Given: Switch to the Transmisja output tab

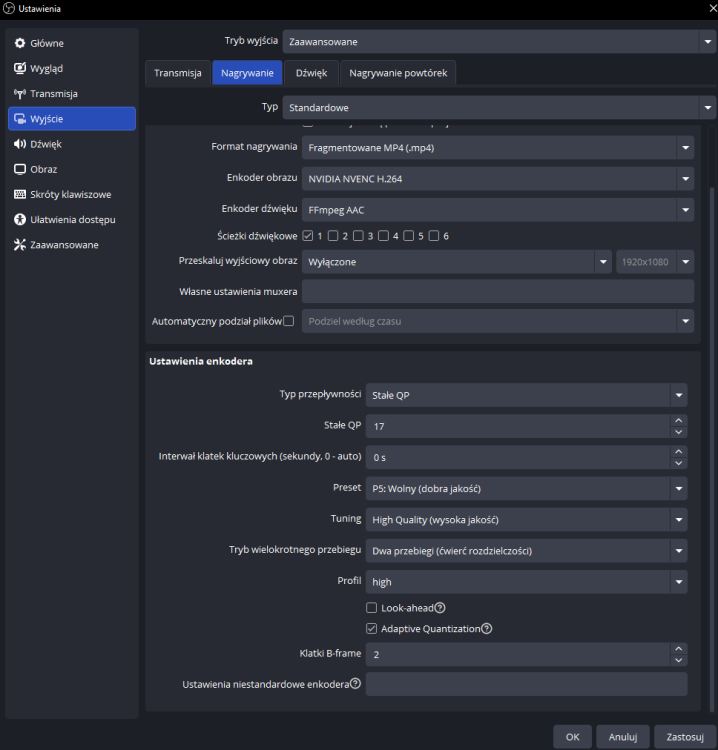Looking at the screenshot, I should [x=178, y=73].
